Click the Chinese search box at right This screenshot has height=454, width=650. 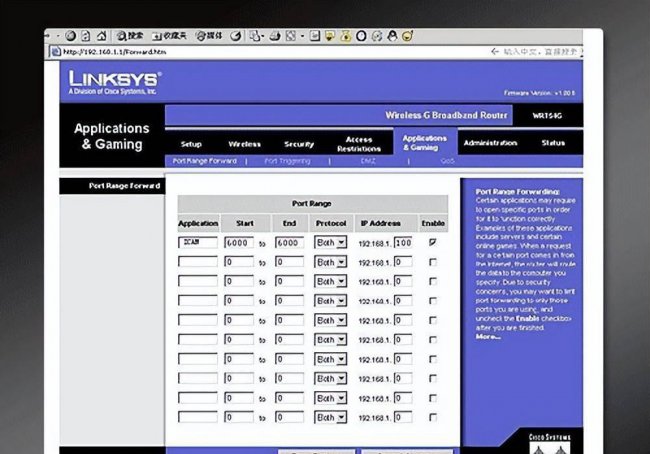click(x=541, y=51)
